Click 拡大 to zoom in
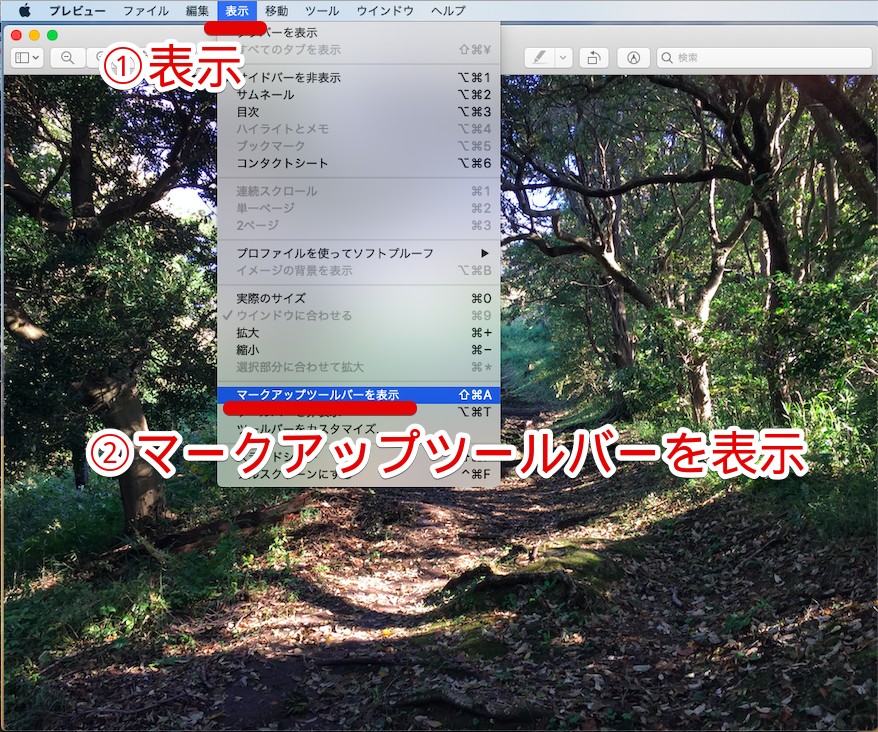Image resolution: width=878 pixels, height=732 pixels. [x=247, y=332]
